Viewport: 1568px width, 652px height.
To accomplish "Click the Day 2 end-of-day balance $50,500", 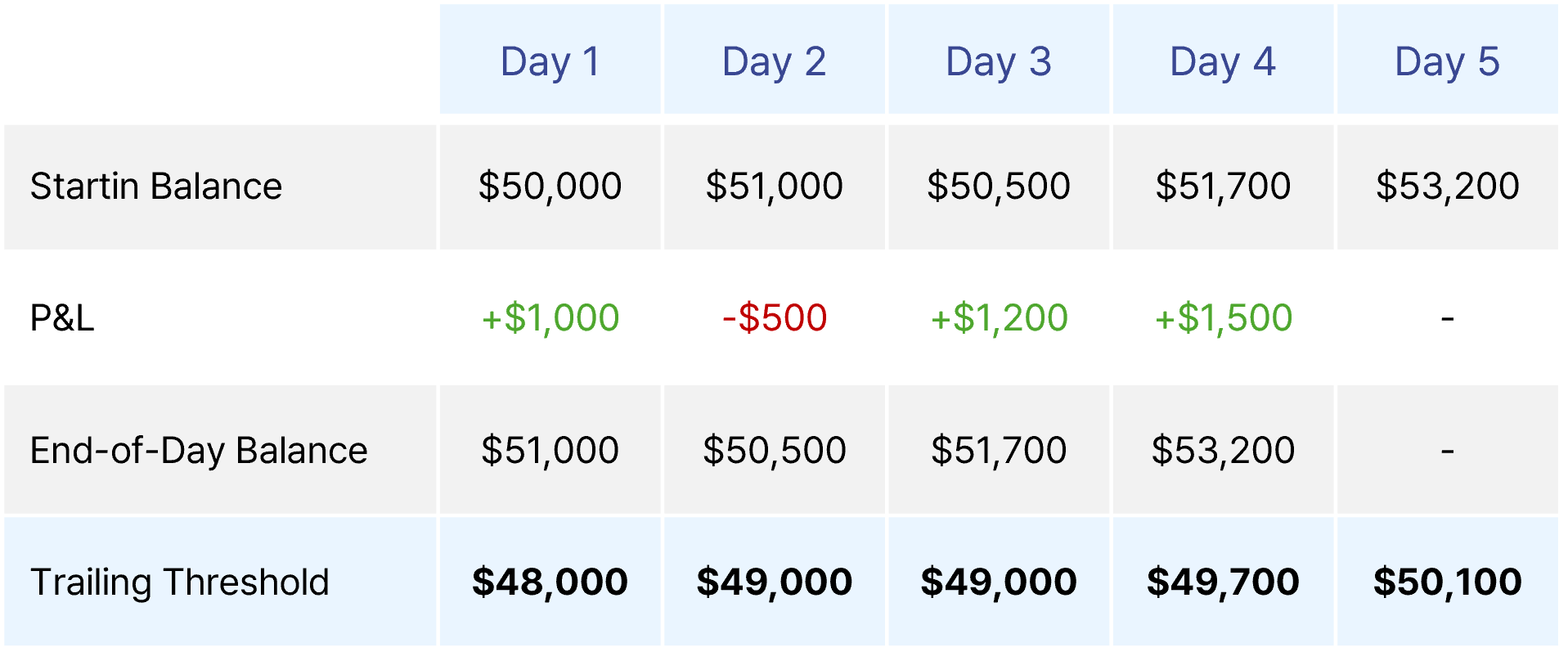I will 774,451.
